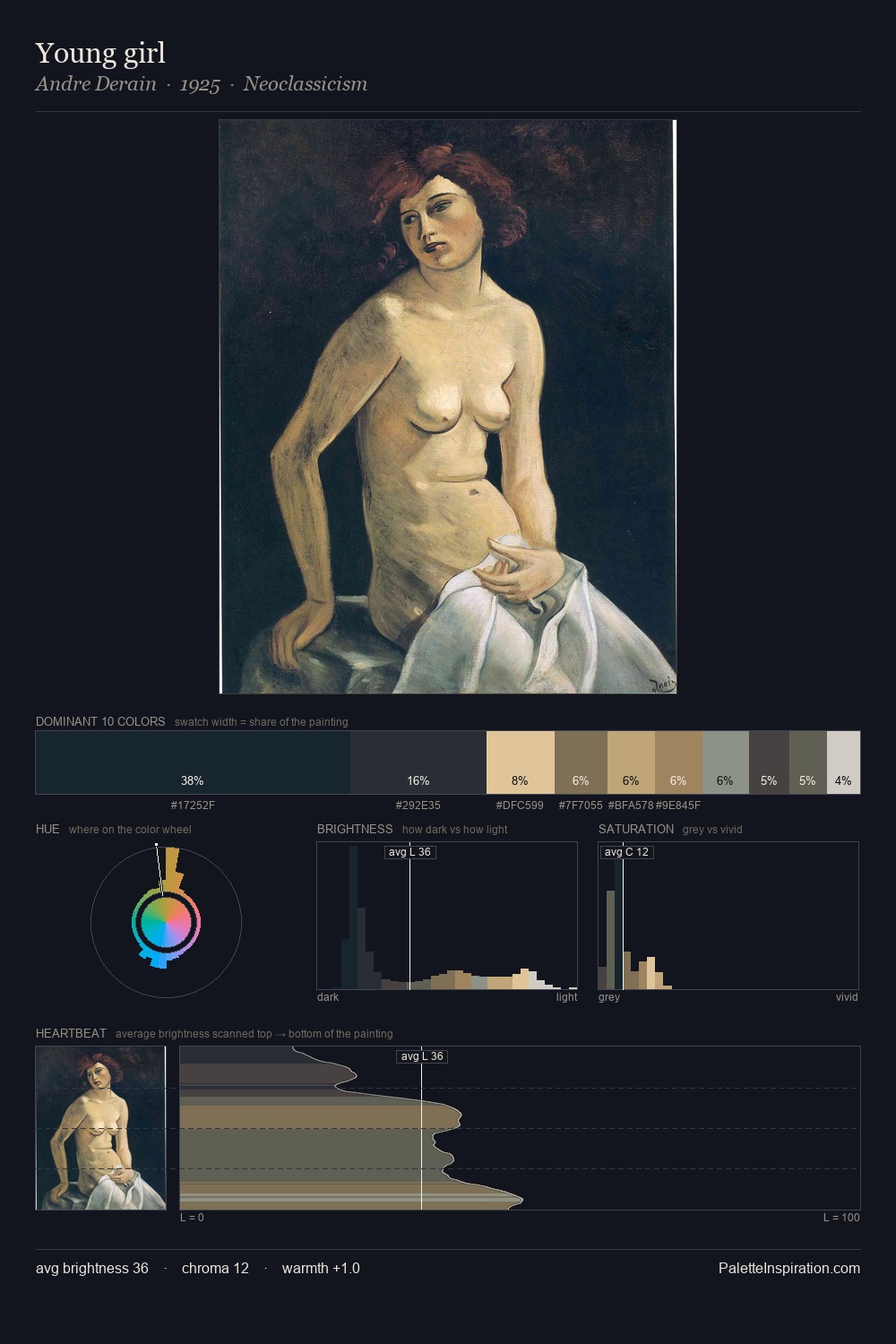Click the heartbeat avg L 36 marker label

pyautogui.click(x=422, y=1056)
